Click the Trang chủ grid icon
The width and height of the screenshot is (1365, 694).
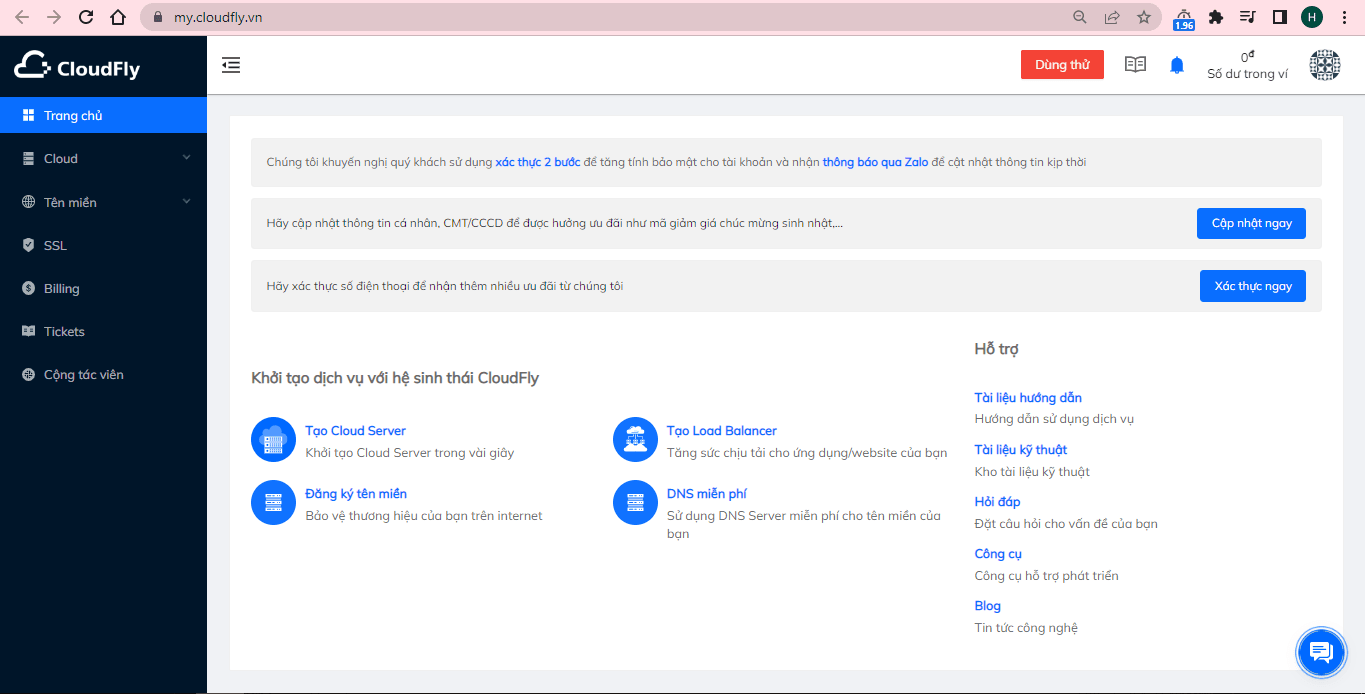point(28,115)
